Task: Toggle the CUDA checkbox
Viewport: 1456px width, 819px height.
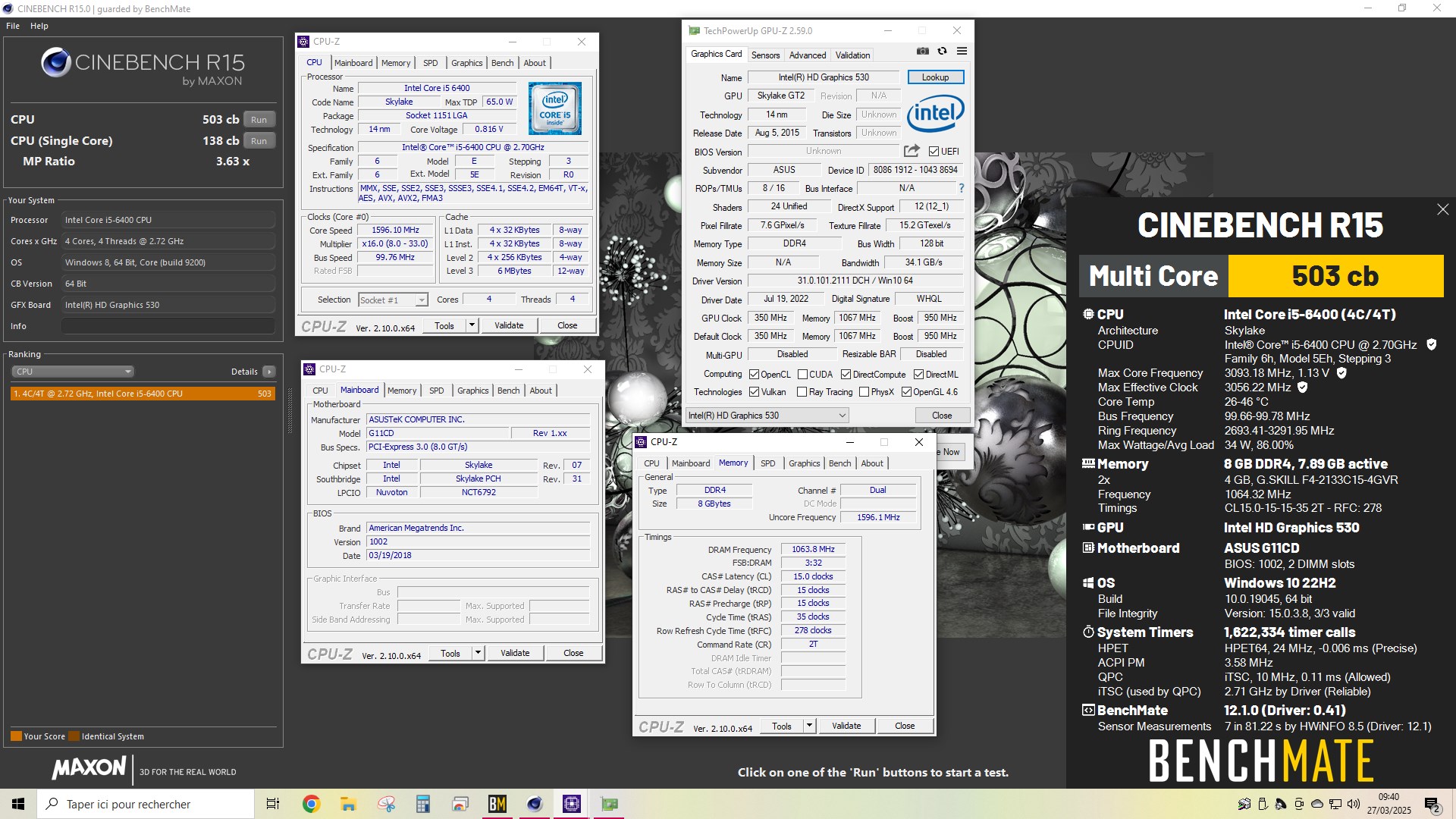Action: point(802,375)
